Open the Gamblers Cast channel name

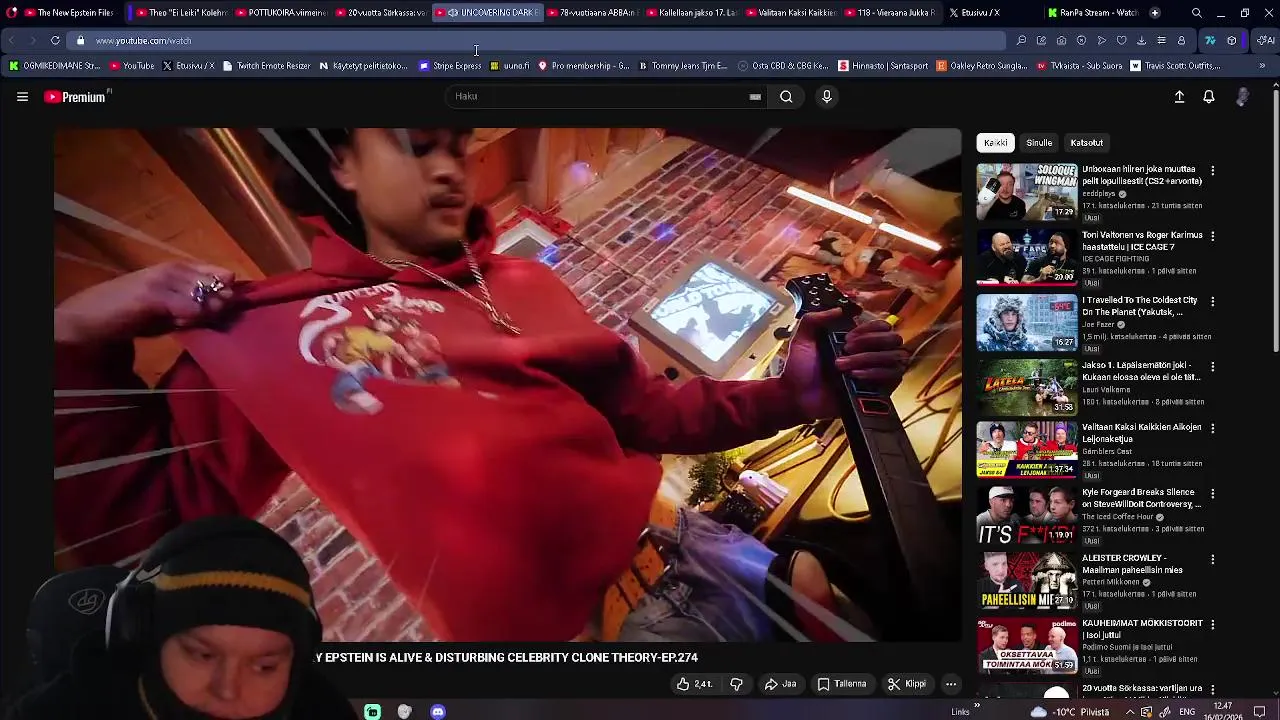click(x=1107, y=452)
